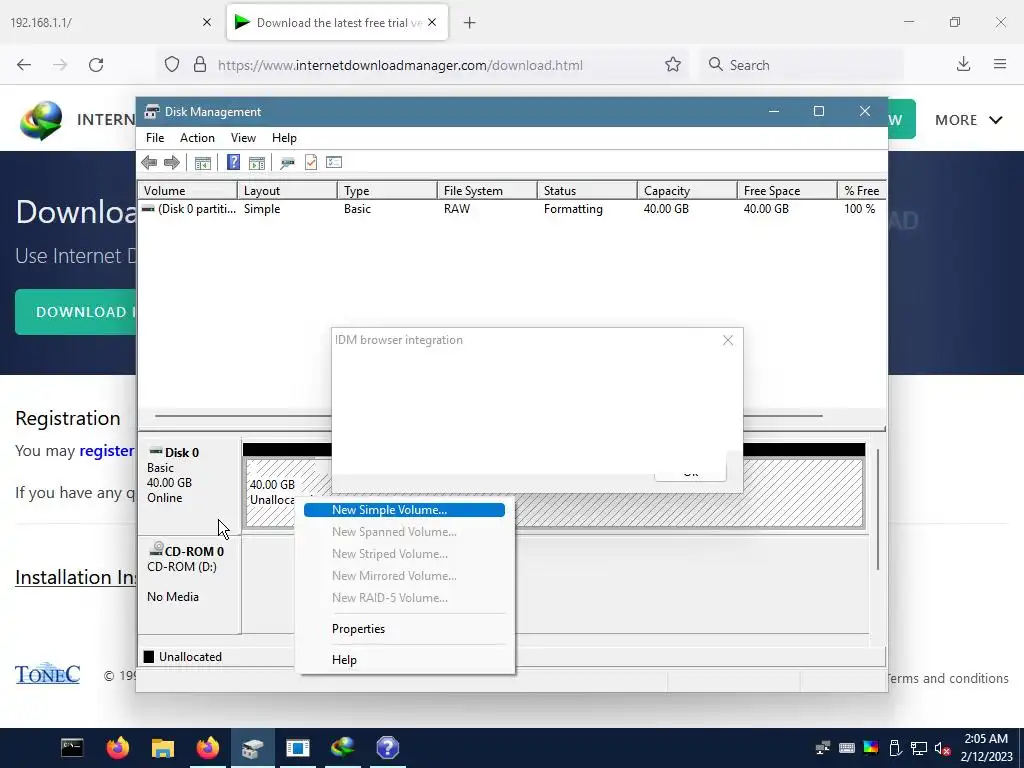Click the 100 % free cell
This screenshot has width=1024, height=768.
[x=859, y=209]
